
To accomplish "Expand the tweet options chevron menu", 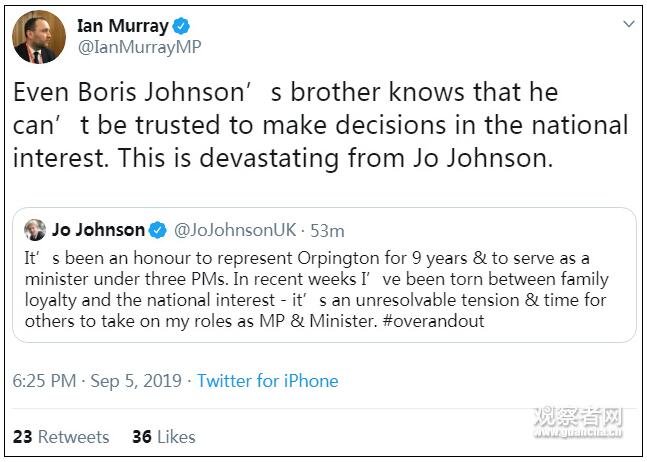I will tap(628, 23).
